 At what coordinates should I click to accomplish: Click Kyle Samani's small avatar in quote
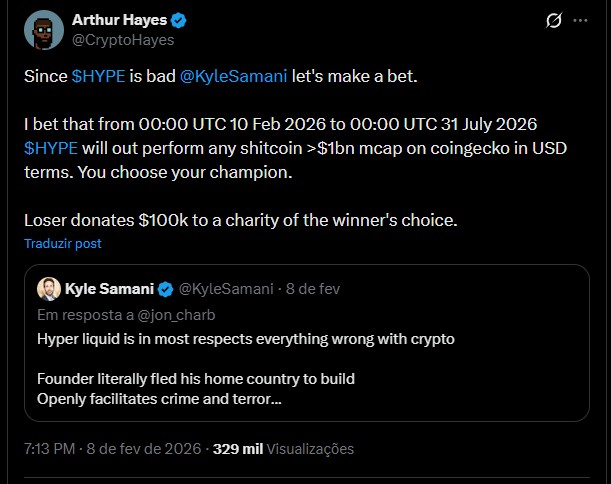click(48, 289)
